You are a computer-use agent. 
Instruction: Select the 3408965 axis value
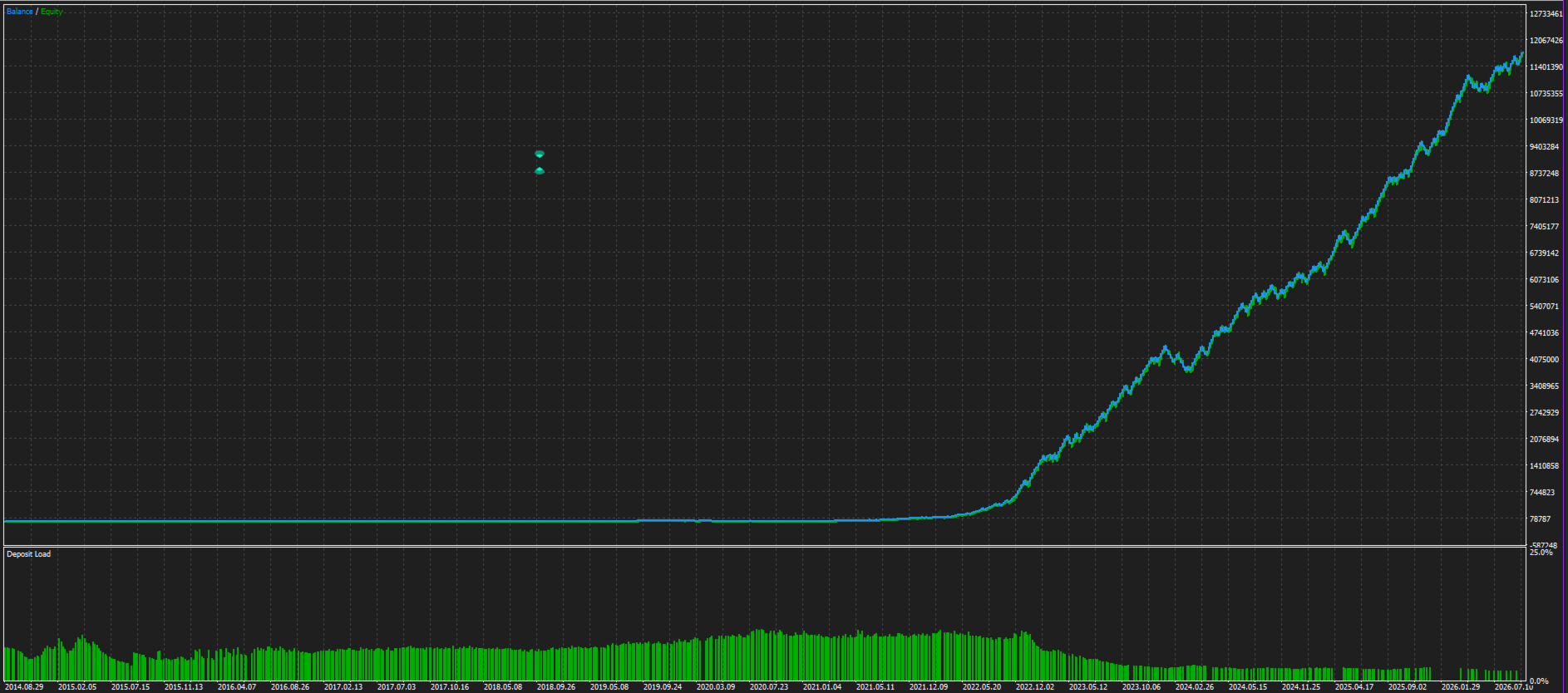click(x=1545, y=386)
